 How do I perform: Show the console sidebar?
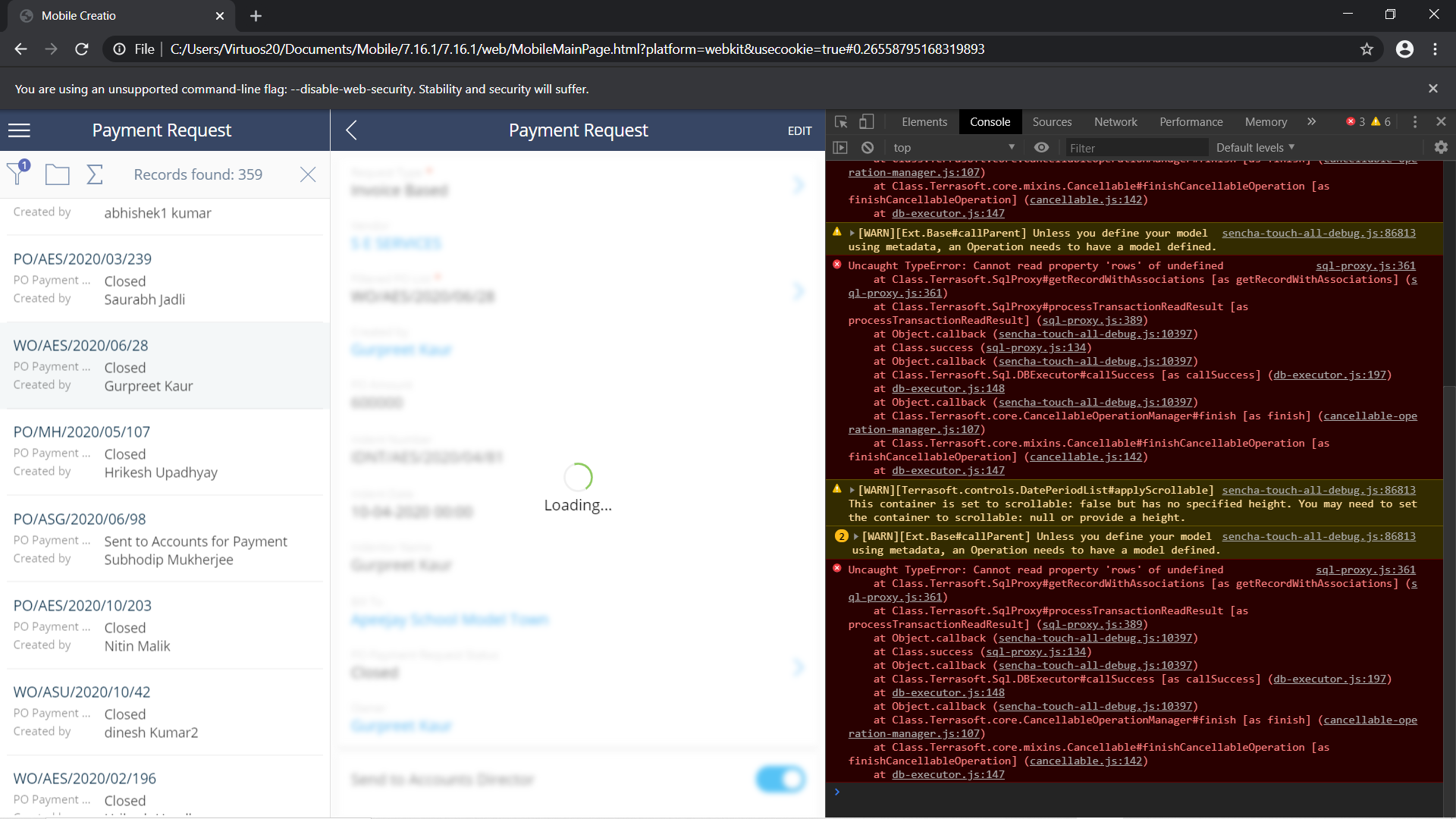840,148
